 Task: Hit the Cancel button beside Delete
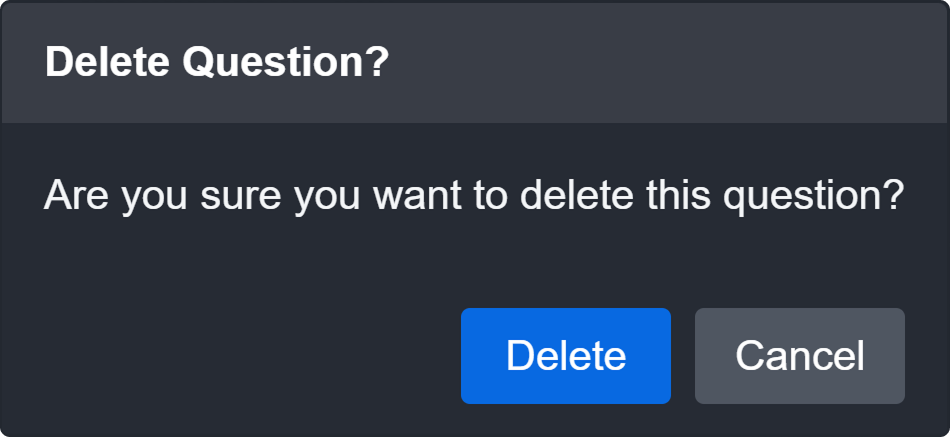point(799,356)
